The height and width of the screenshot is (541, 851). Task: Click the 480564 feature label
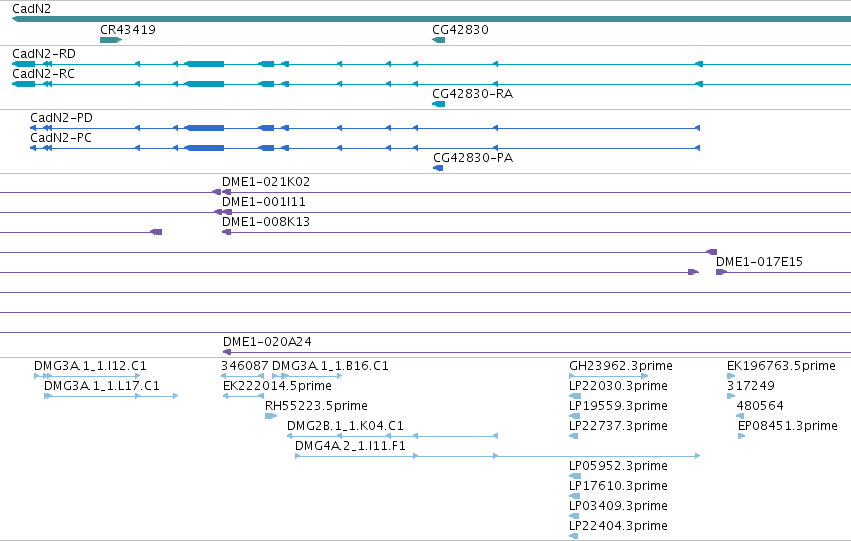click(760, 405)
